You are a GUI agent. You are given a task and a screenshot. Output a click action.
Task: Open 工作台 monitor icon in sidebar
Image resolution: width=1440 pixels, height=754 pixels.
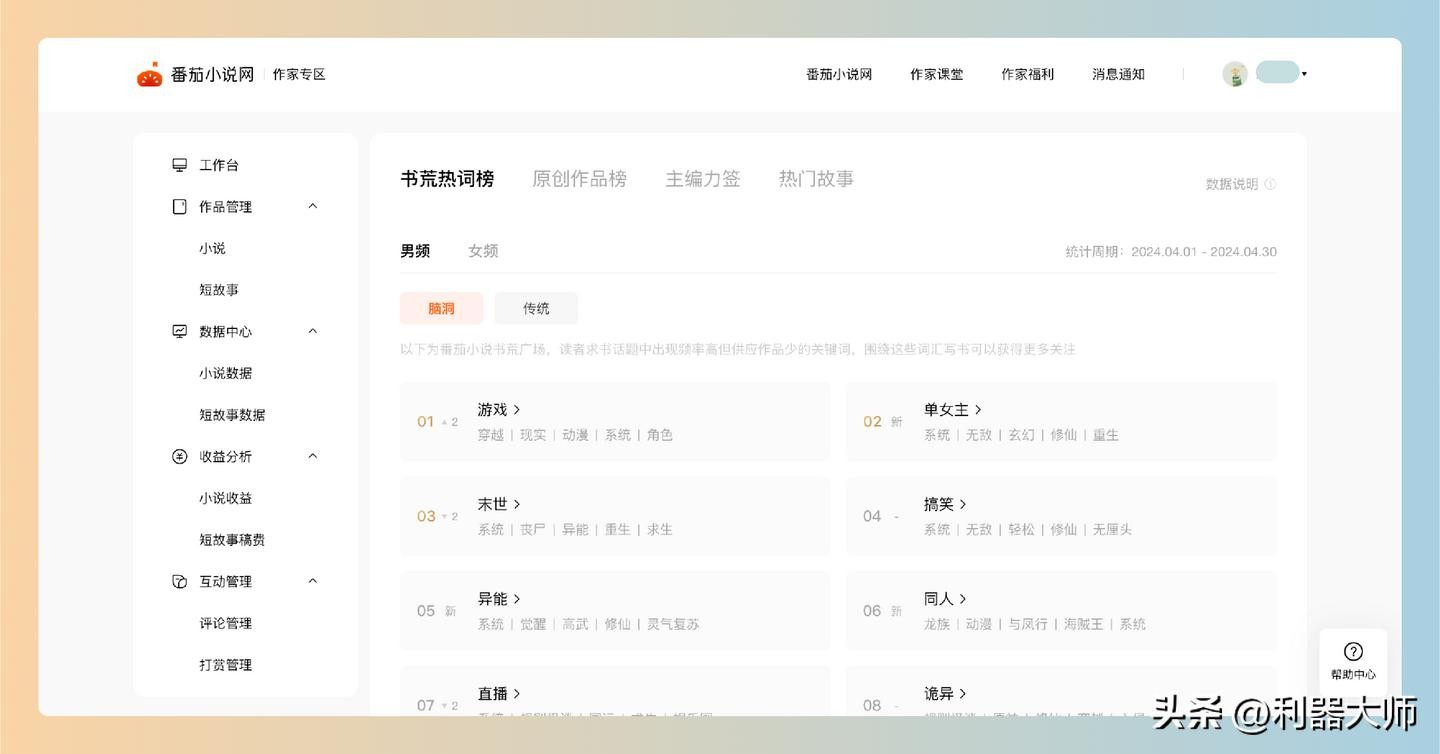pyautogui.click(x=180, y=165)
